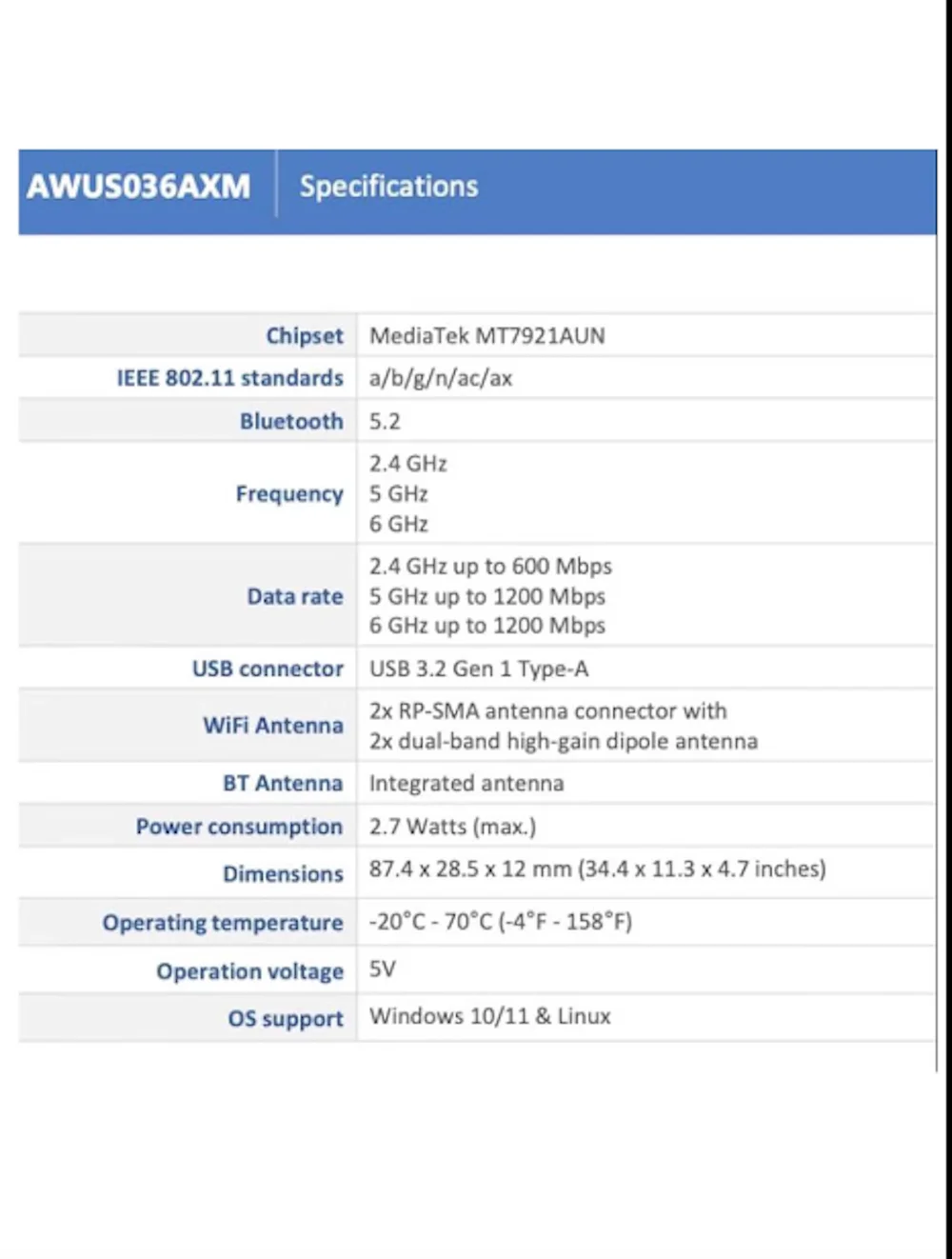Click the a/b/g/n/ac/ax standards value
Screen dimensions: 952x1259
coord(441,378)
